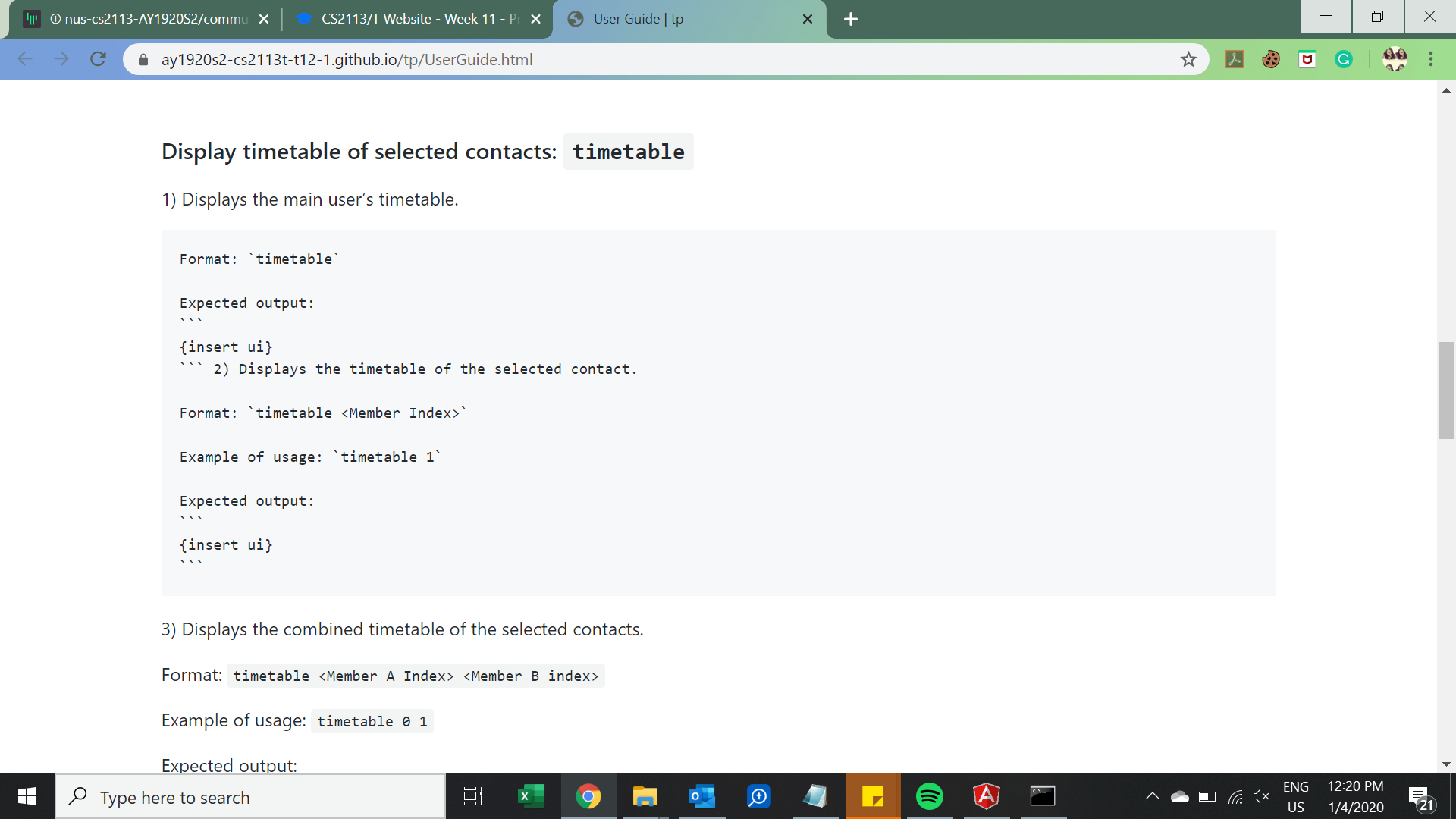Screen dimensions: 1456x819
Task: Bookmark this page with the star icon
Action: pos(1188,59)
